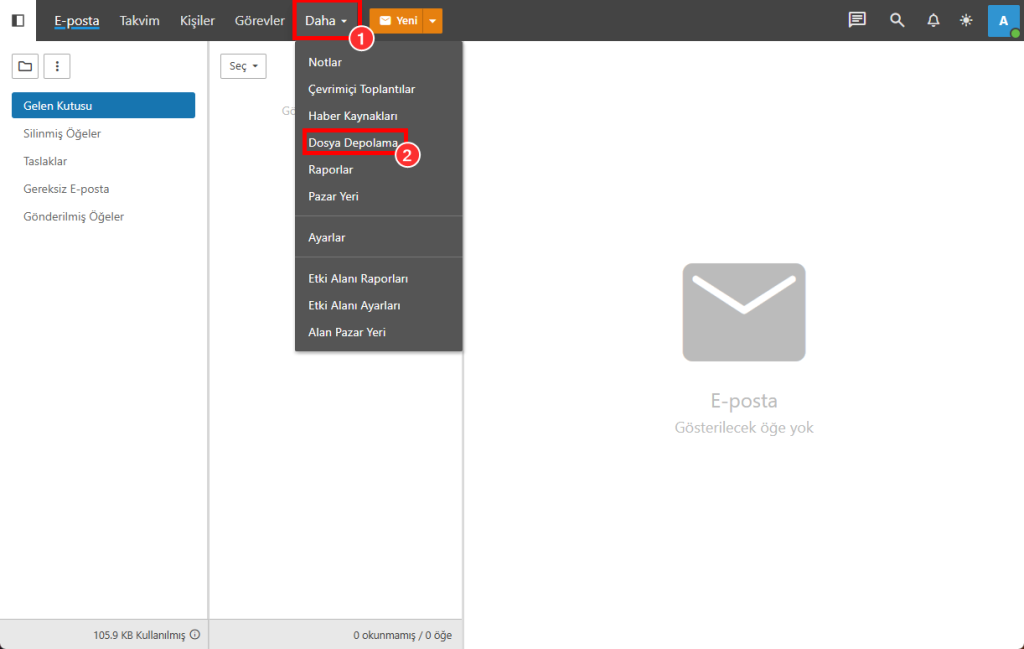
Task: Collapse the Daha menu
Action: point(325,21)
